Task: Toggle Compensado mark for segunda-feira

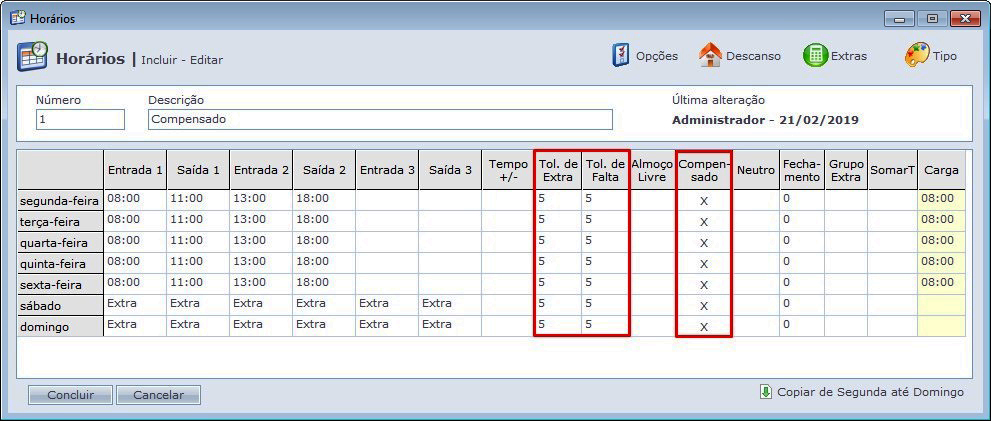Action: 703,200
